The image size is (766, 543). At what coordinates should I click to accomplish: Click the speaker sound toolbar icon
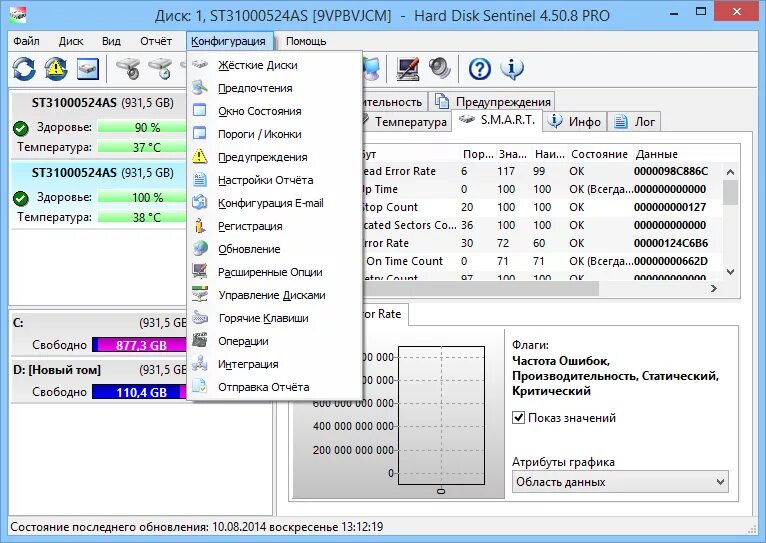[x=440, y=69]
